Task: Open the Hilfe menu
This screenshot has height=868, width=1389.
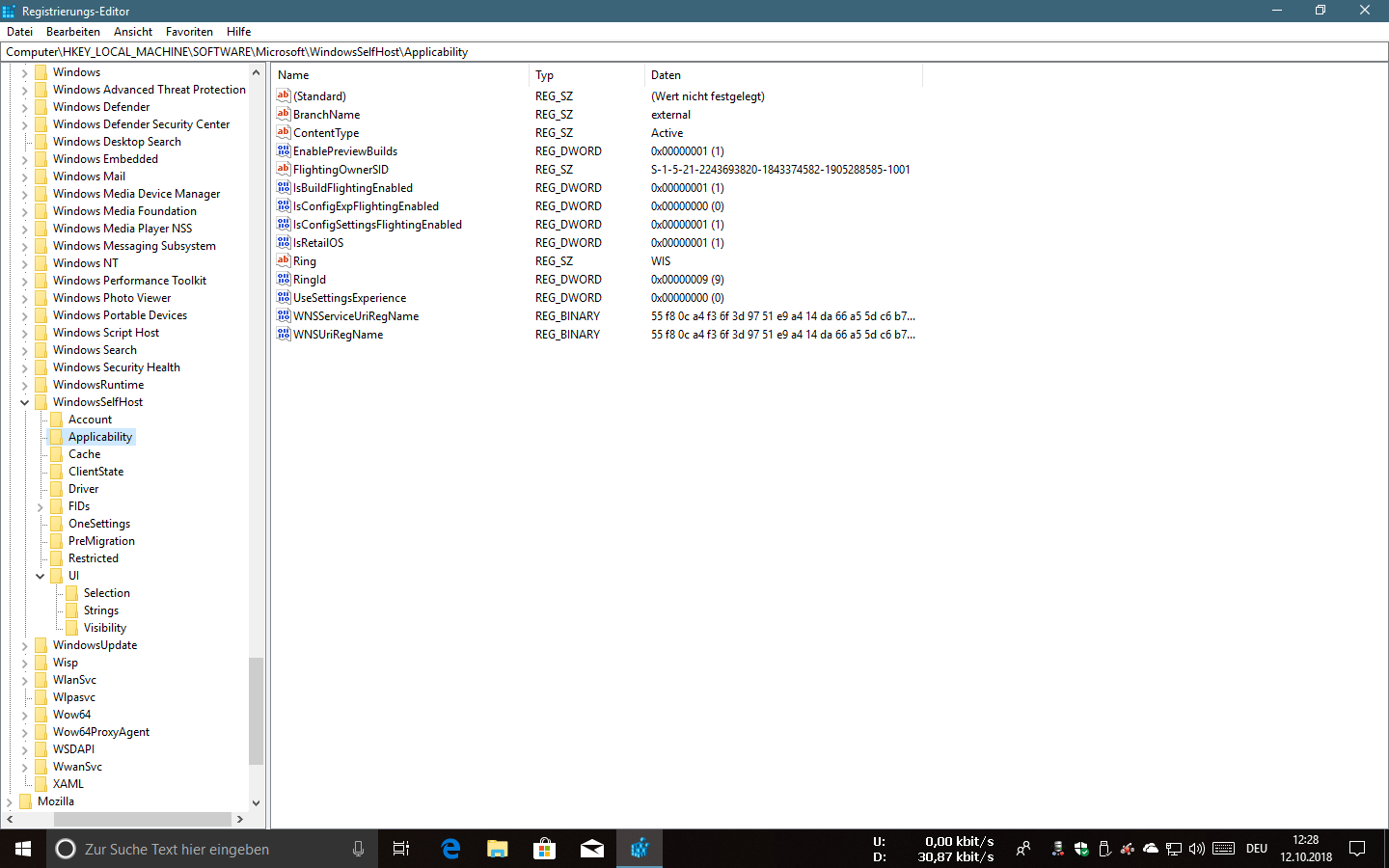Action: pos(239,32)
